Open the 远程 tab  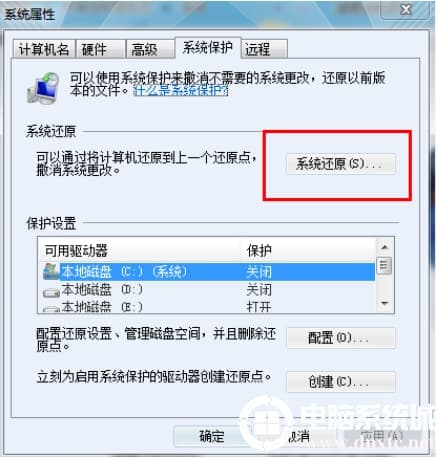click(264, 49)
